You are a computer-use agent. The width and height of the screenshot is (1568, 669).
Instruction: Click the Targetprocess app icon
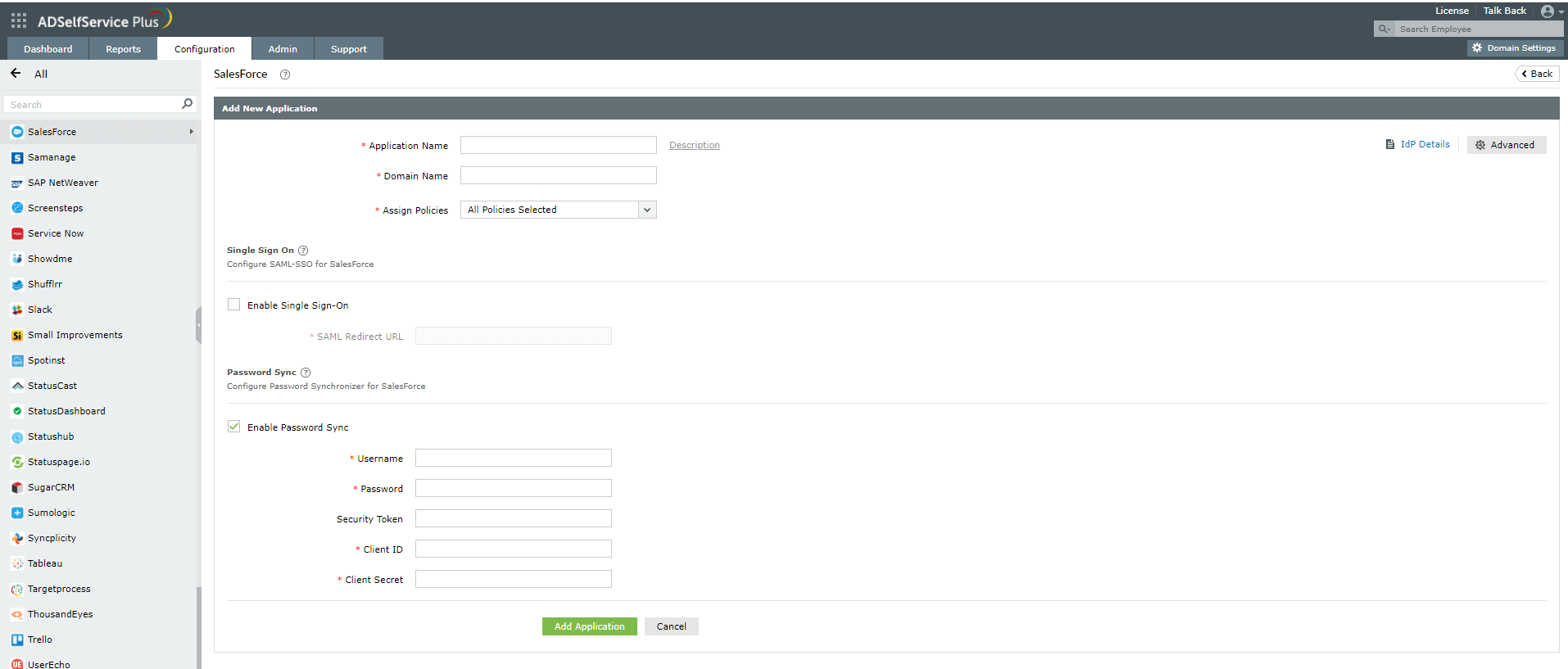point(17,589)
